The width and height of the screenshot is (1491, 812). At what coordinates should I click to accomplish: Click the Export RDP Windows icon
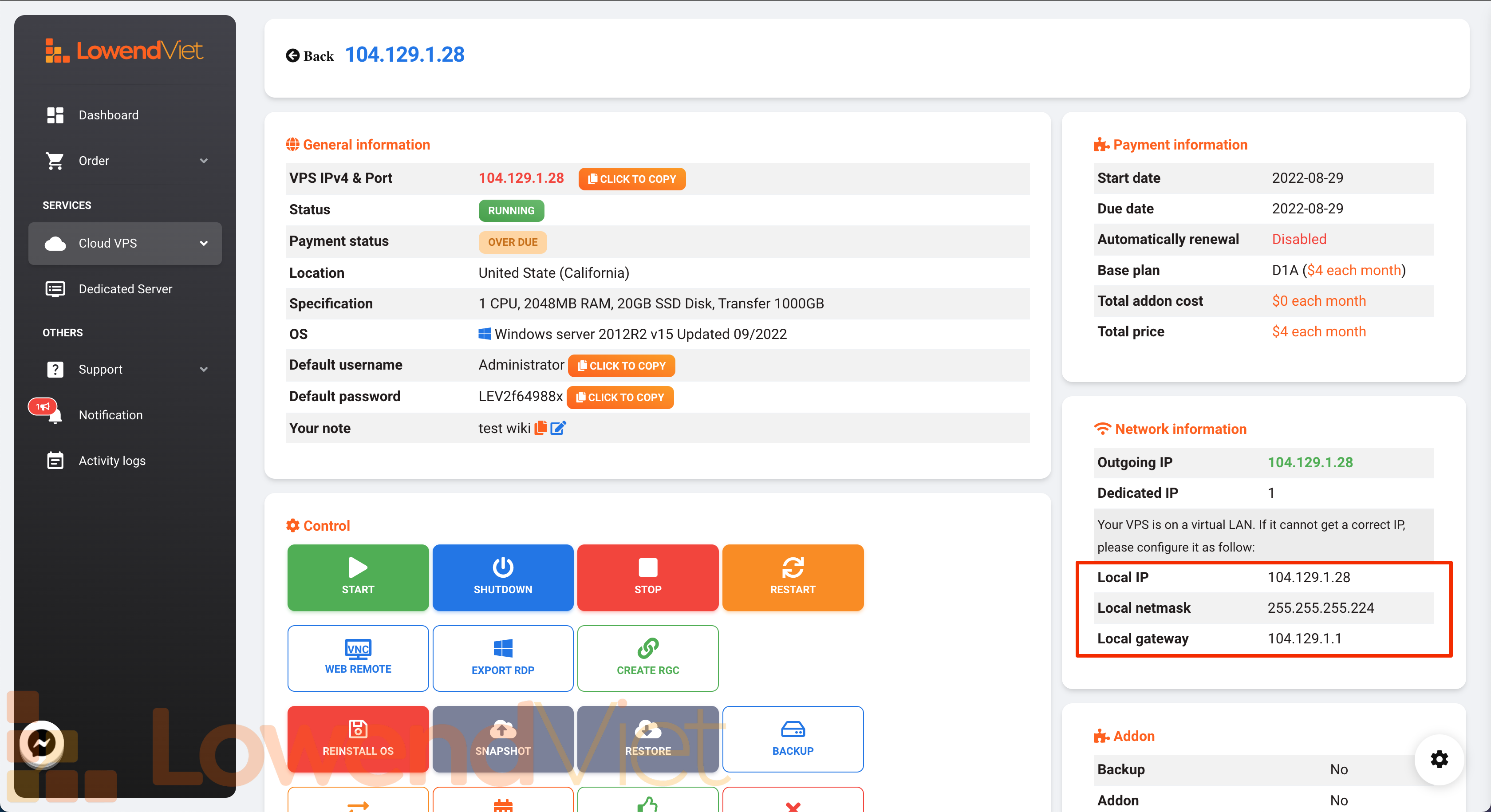click(502, 648)
